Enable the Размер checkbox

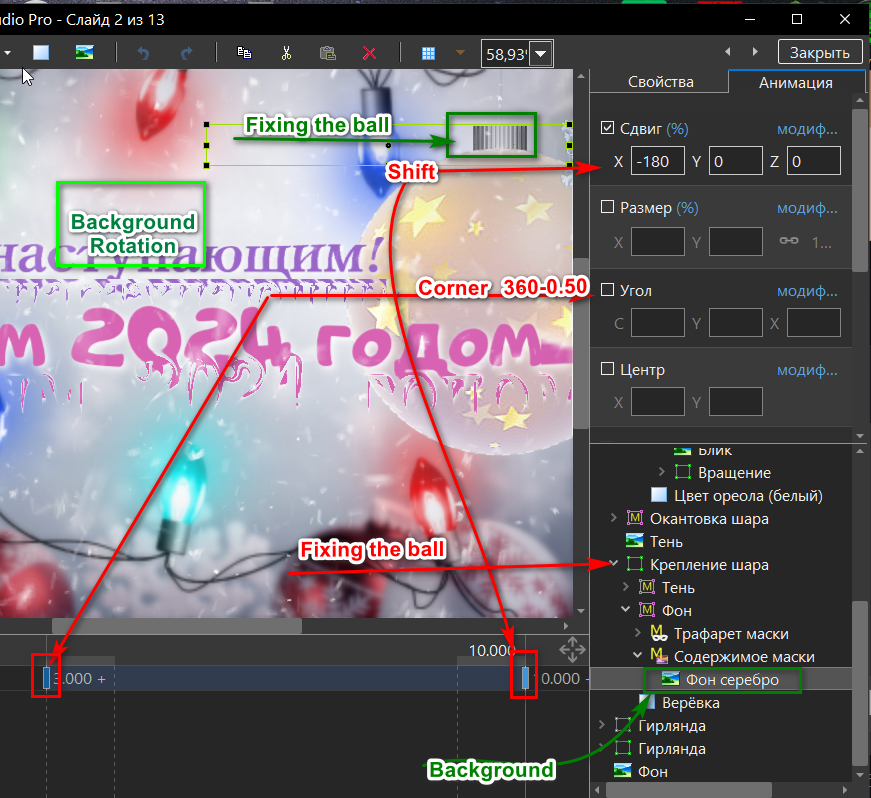coord(607,208)
